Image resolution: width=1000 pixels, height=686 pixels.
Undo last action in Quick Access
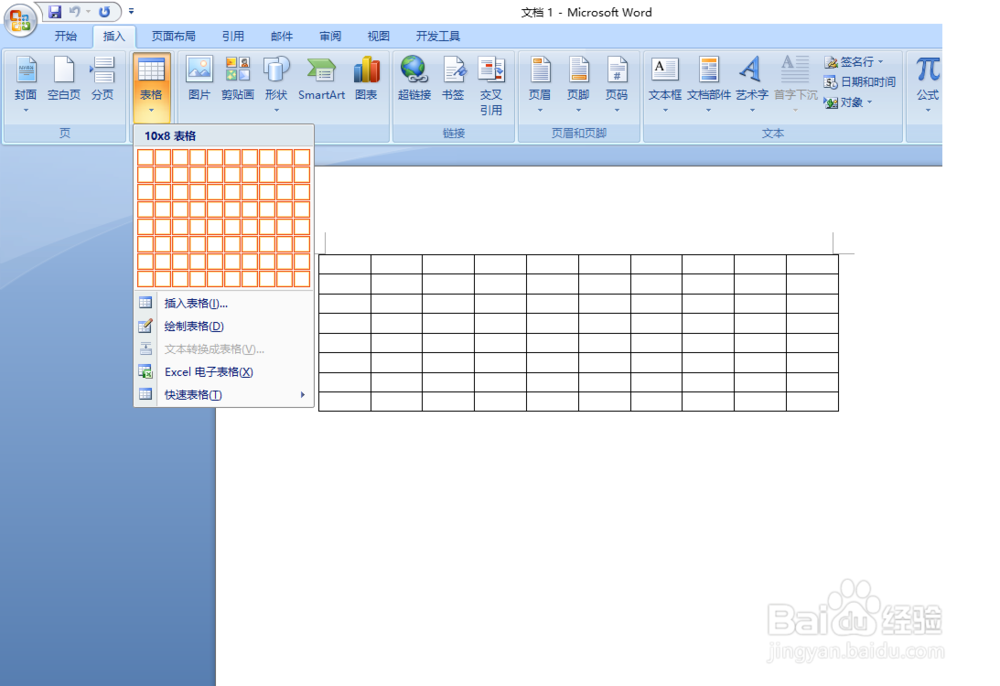[x=75, y=11]
